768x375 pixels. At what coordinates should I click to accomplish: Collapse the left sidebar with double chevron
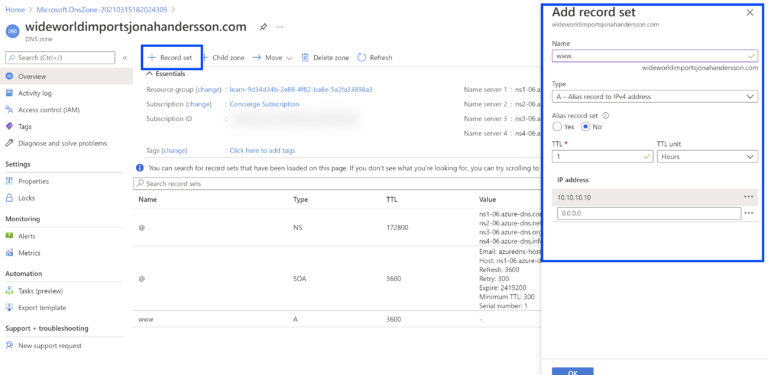[125, 58]
